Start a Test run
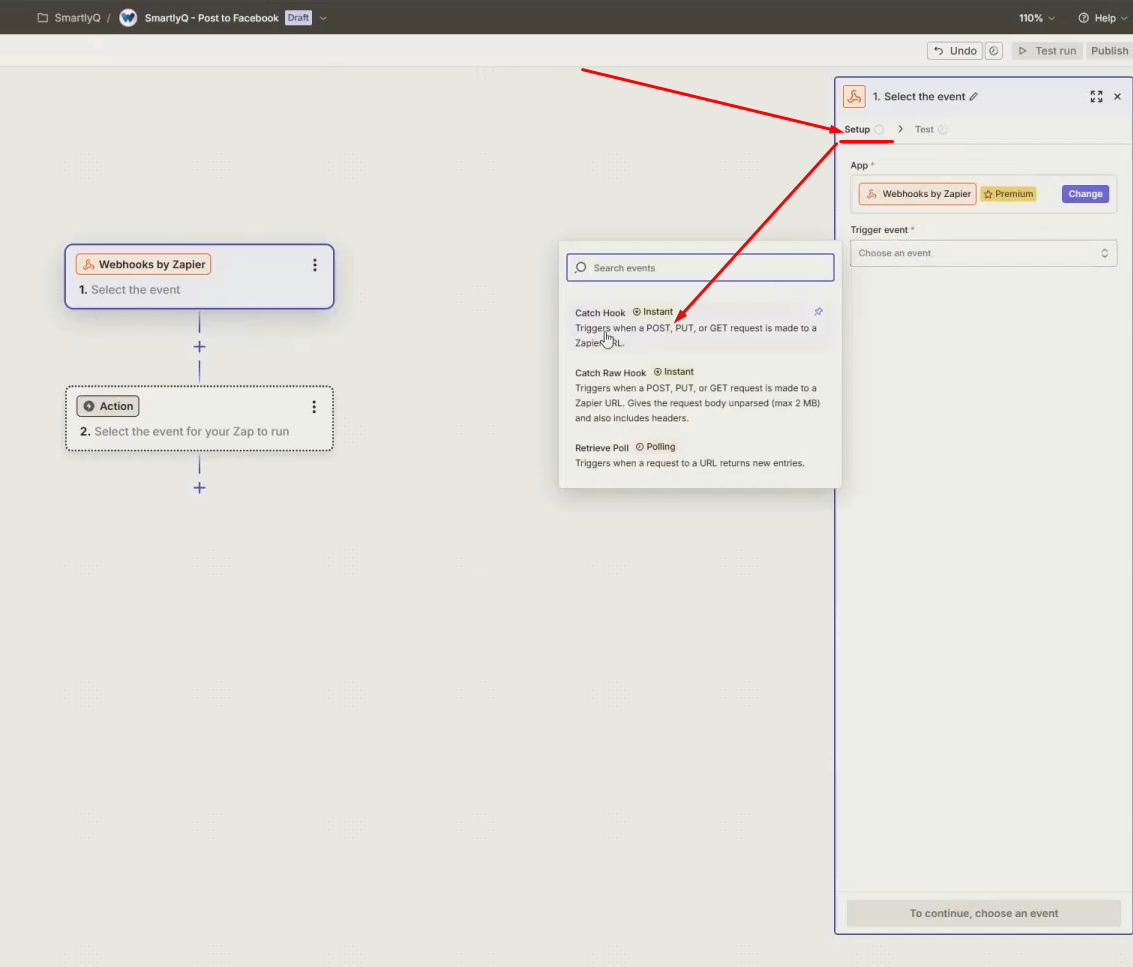This screenshot has height=967, width=1133. click(x=1047, y=51)
